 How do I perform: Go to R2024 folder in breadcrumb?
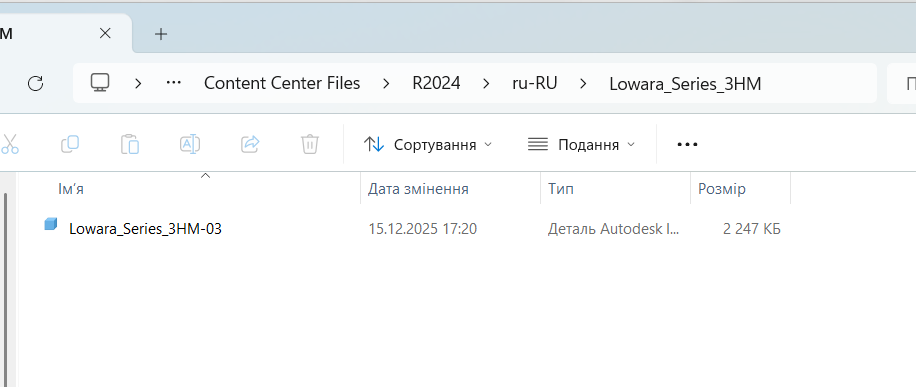(x=436, y=84)
